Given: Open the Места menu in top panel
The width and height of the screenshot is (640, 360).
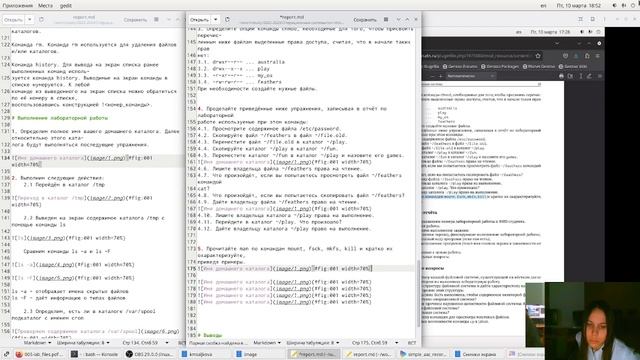Looking at the screenshot, I should 45,6.
